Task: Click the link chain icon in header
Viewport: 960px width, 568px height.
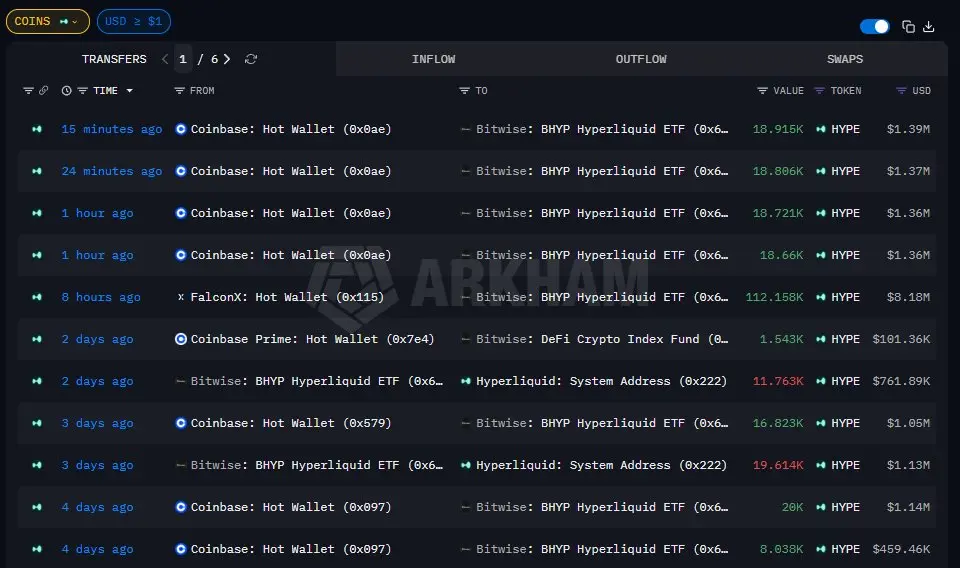Action: 43,91
